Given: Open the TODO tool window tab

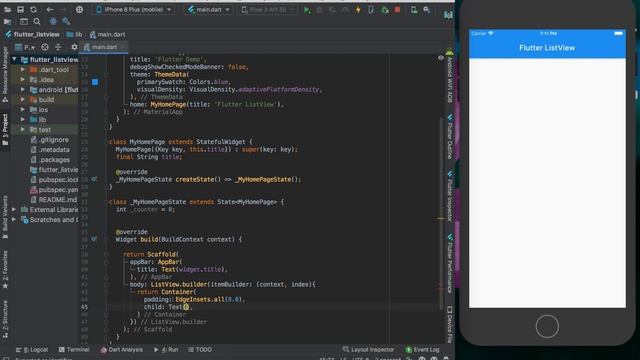Looking at the screenshot, I should (200, 350).
